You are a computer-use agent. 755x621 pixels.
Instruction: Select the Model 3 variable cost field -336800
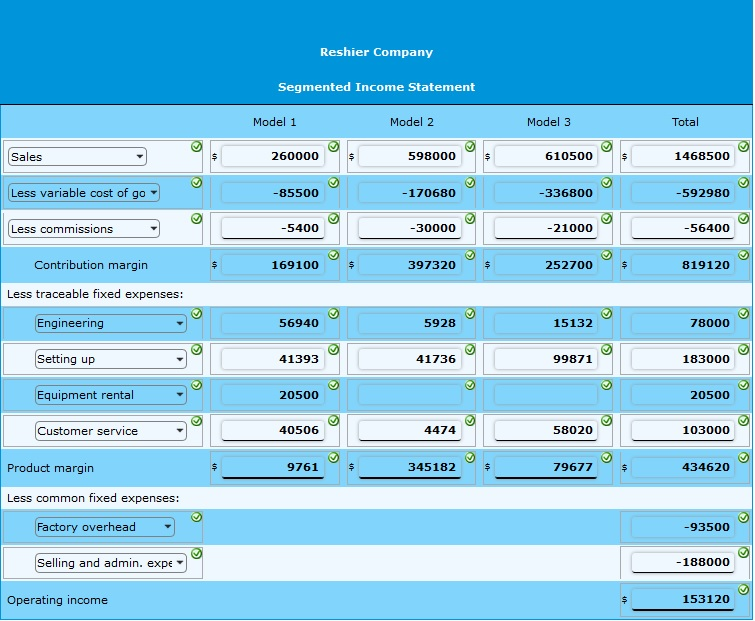click(546, 193)
